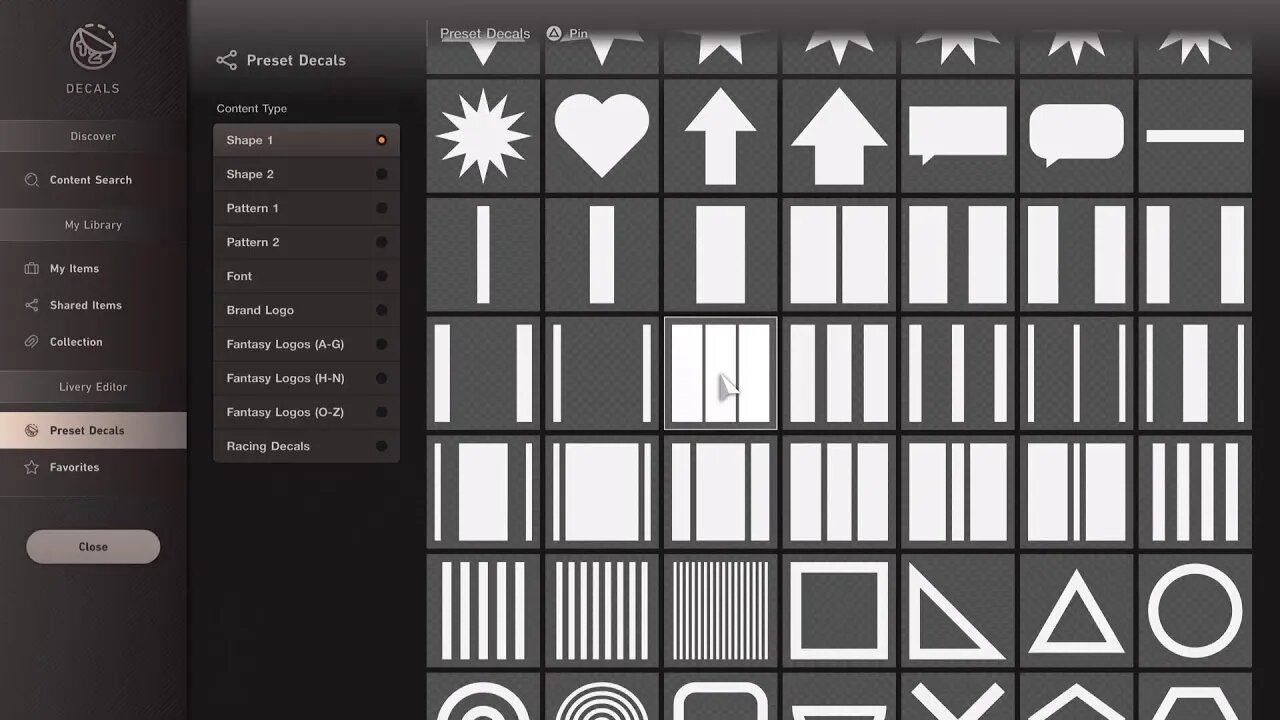Click the Content Search magnifier icon
Image resolution: width=1280 pixels, height=720 pixels.
[x=31, y=180]
